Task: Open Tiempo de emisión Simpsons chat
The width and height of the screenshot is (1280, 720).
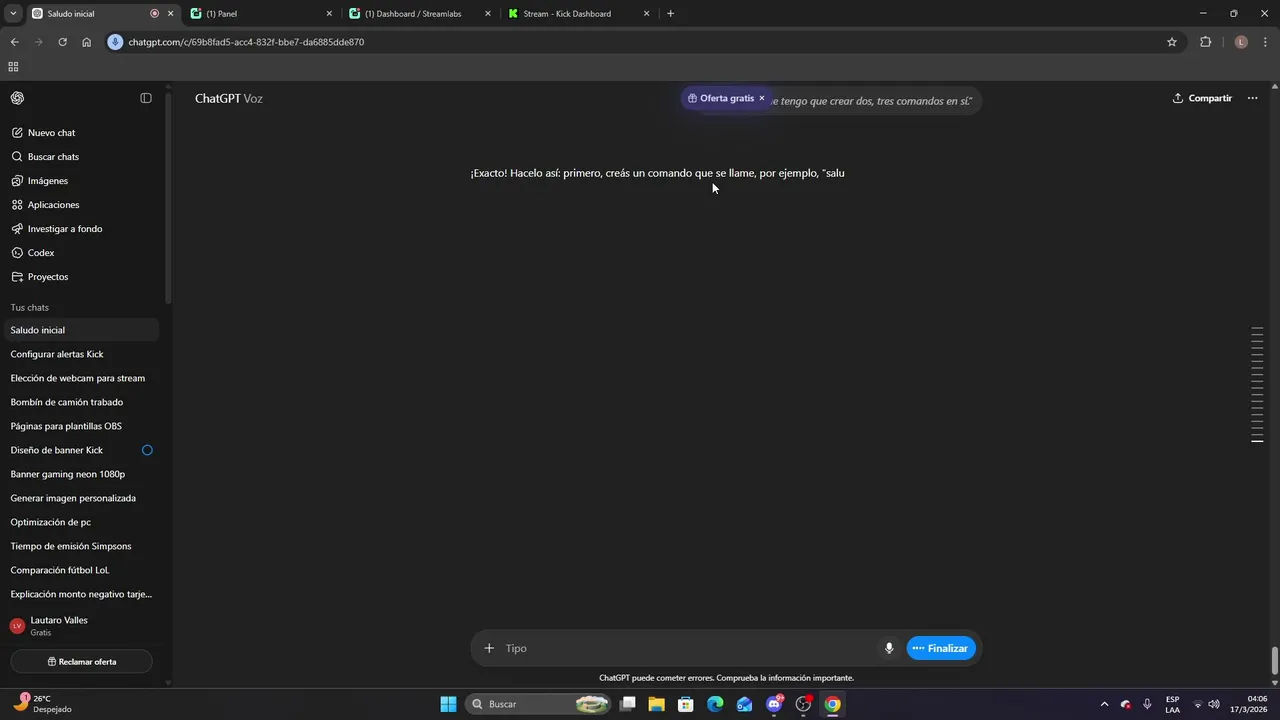Action: pyautogui.click(x=80, y=546)
